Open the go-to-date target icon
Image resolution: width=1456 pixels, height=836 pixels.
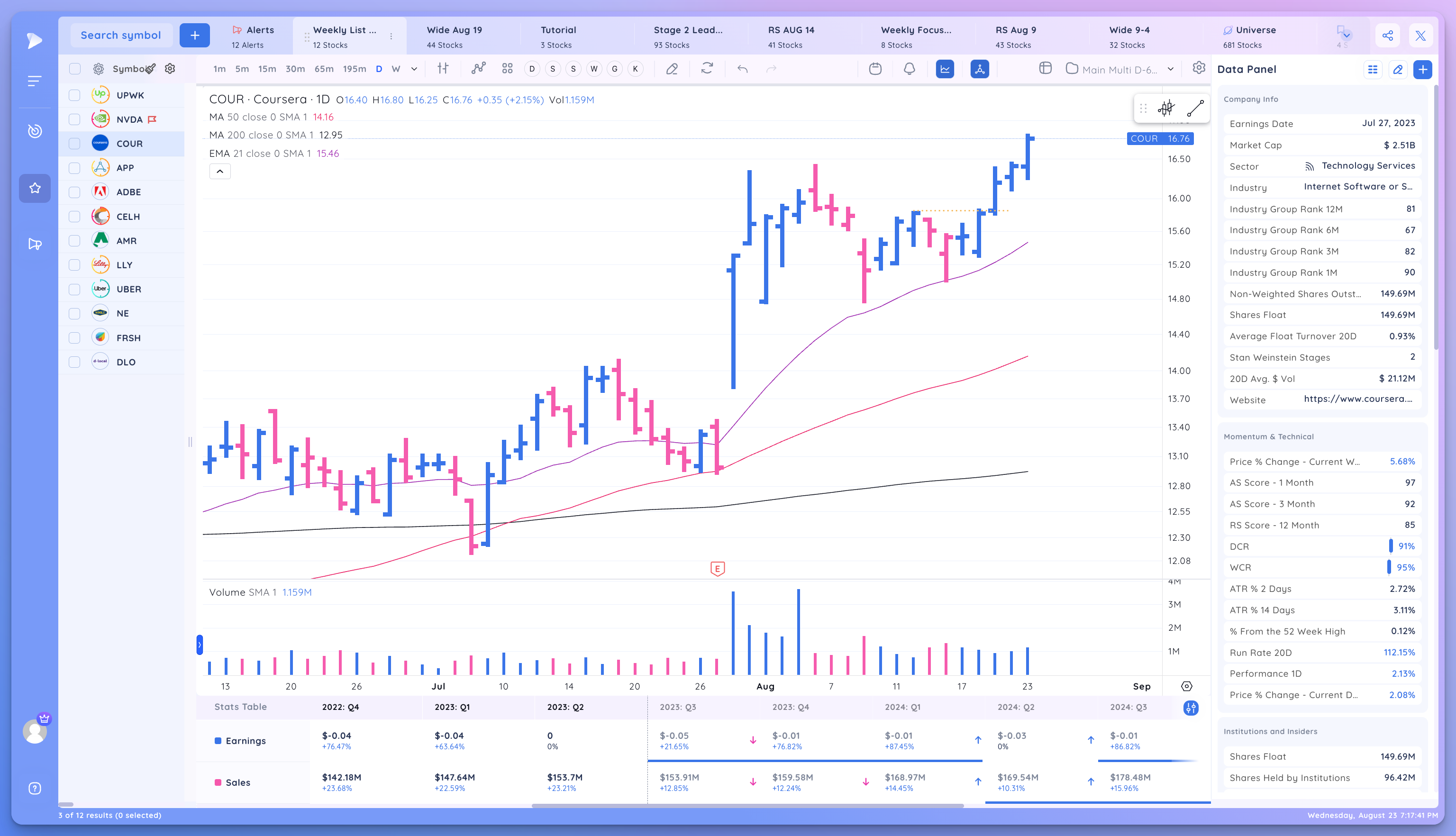pos(1187,687)
